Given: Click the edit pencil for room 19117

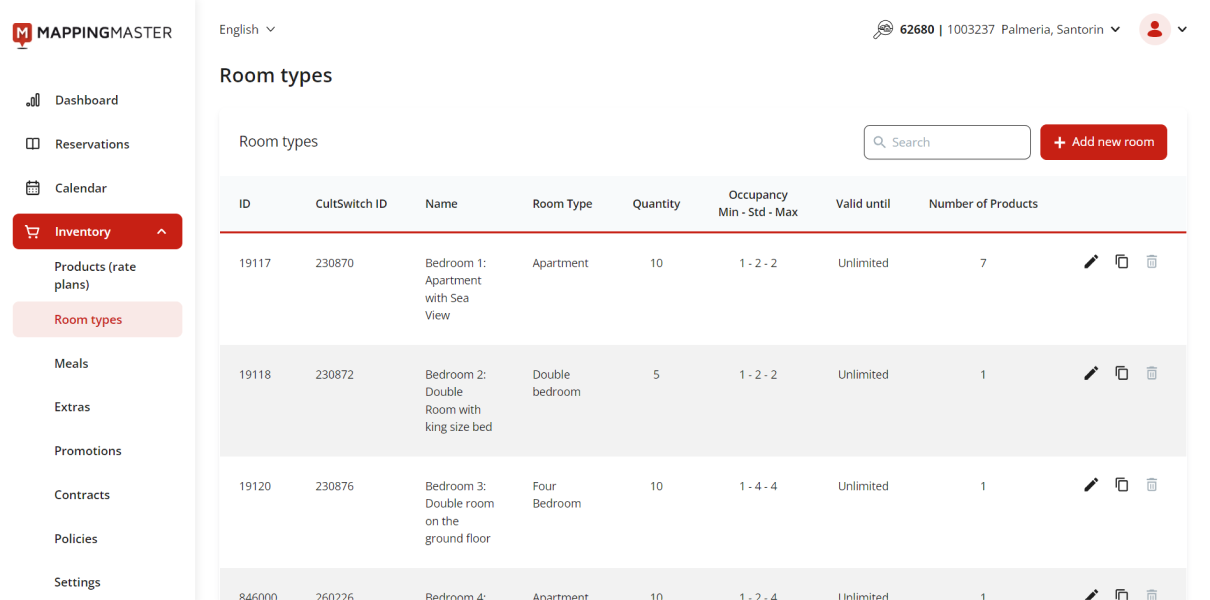Looking at the screenshot, I should [x=1091, y=262].
